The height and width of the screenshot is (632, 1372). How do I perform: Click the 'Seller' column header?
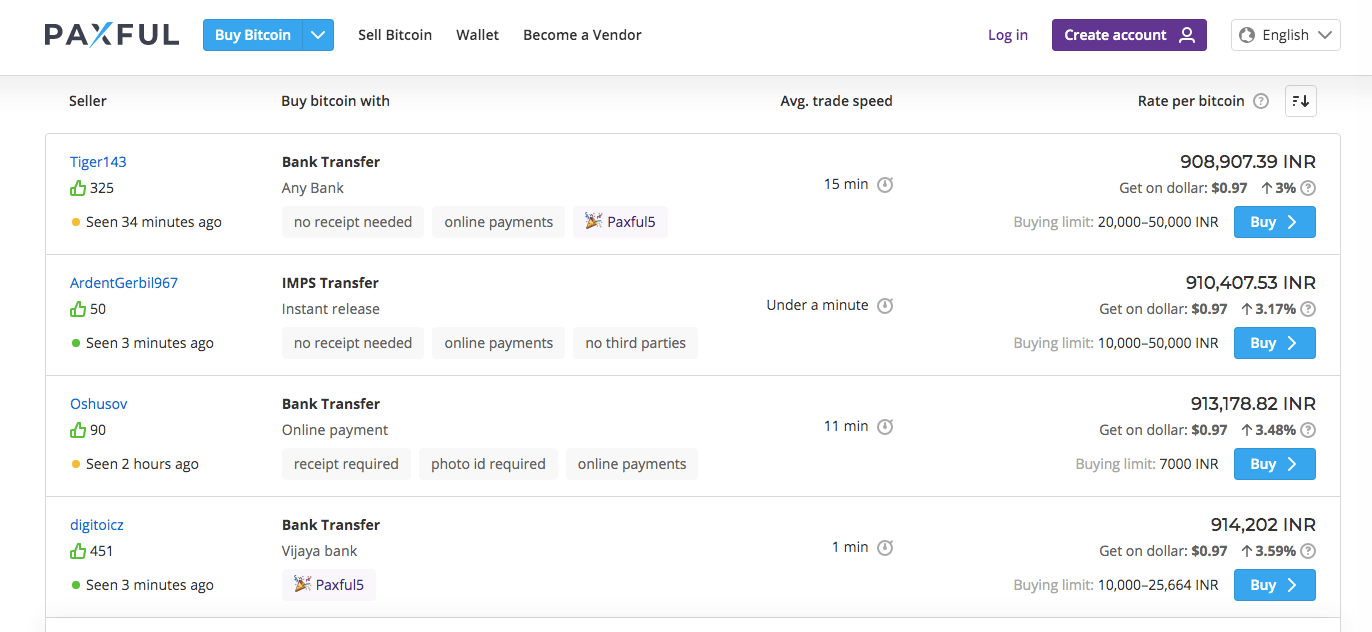[x=88, y=101]
